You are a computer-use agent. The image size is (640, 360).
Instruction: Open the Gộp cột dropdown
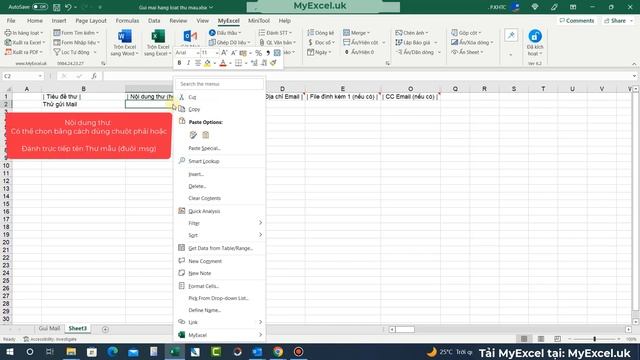[466, 33]
